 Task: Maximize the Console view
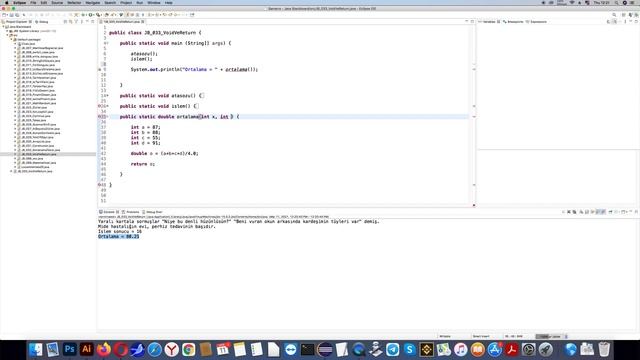[636, 212]
